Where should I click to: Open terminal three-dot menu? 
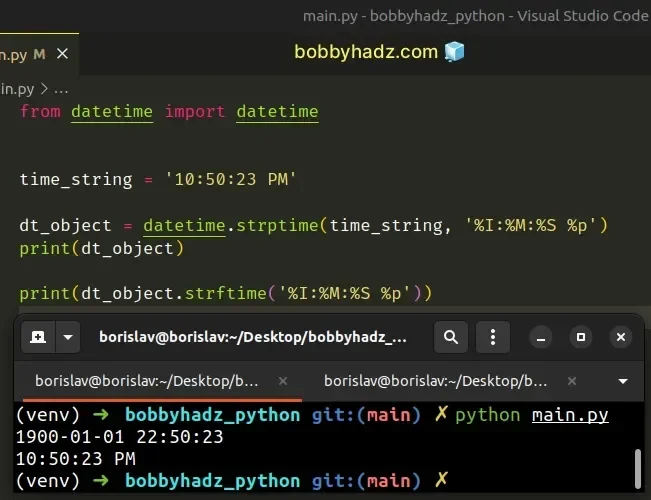[x=493, y=337]
